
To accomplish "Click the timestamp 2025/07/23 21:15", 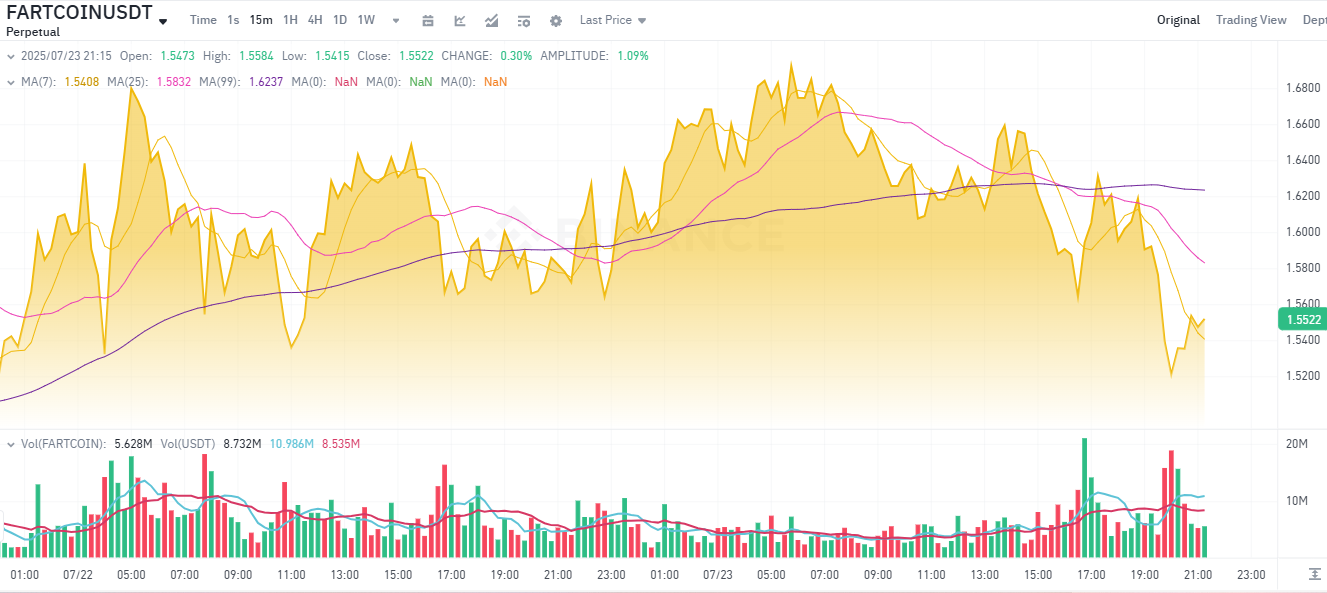I will click(66, 56).
